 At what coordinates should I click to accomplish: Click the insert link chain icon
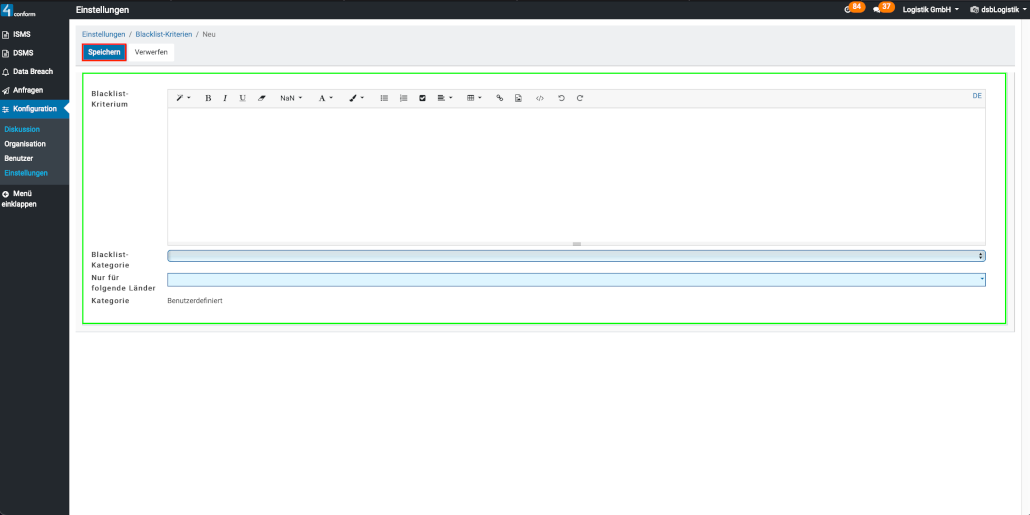tap(500, 98)
